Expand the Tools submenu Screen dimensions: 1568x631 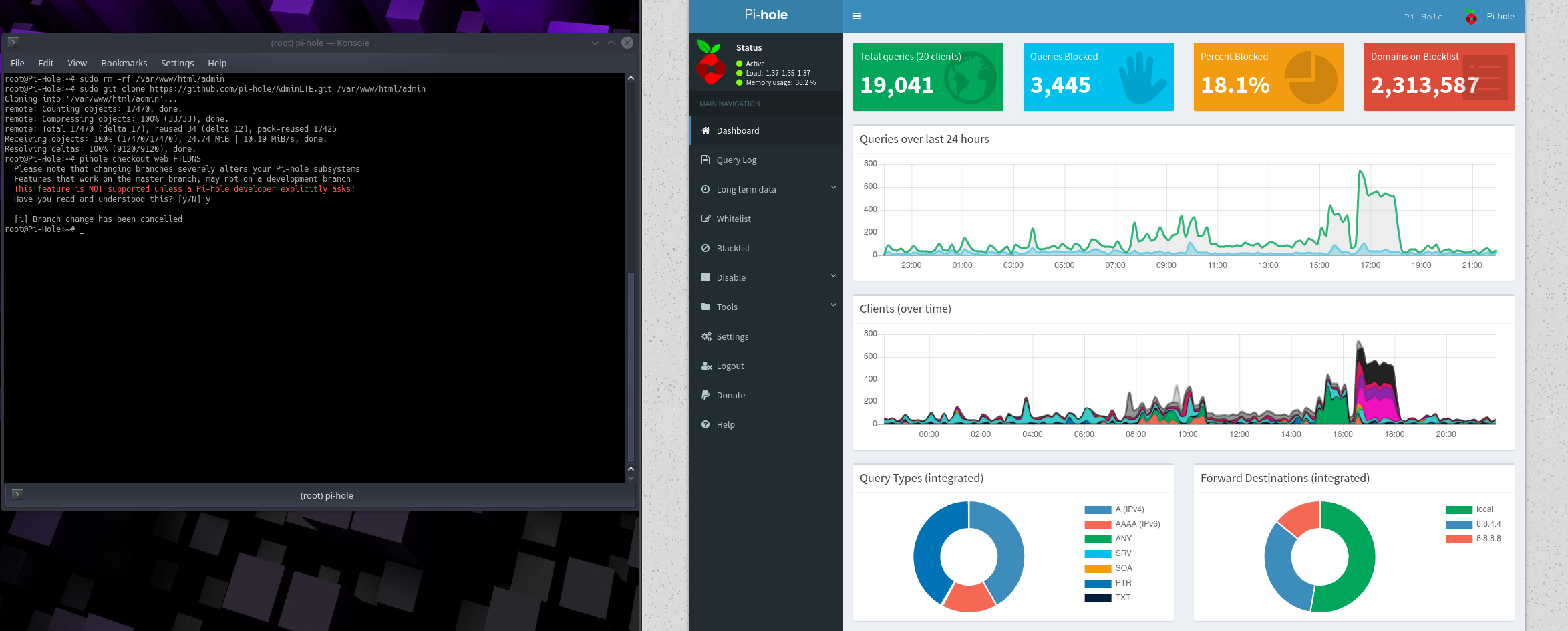833,305
